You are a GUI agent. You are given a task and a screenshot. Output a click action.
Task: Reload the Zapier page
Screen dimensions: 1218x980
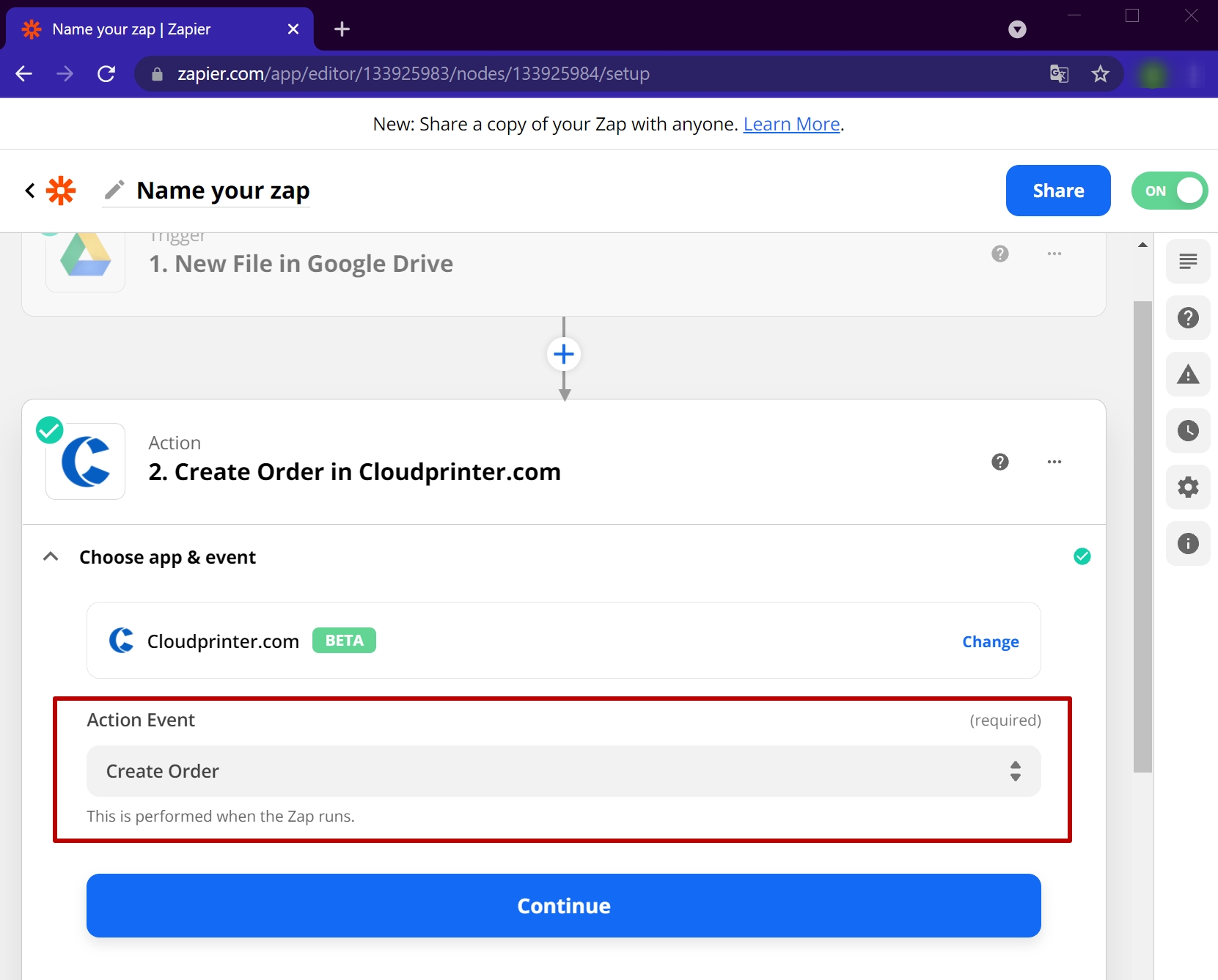(106, 73)
